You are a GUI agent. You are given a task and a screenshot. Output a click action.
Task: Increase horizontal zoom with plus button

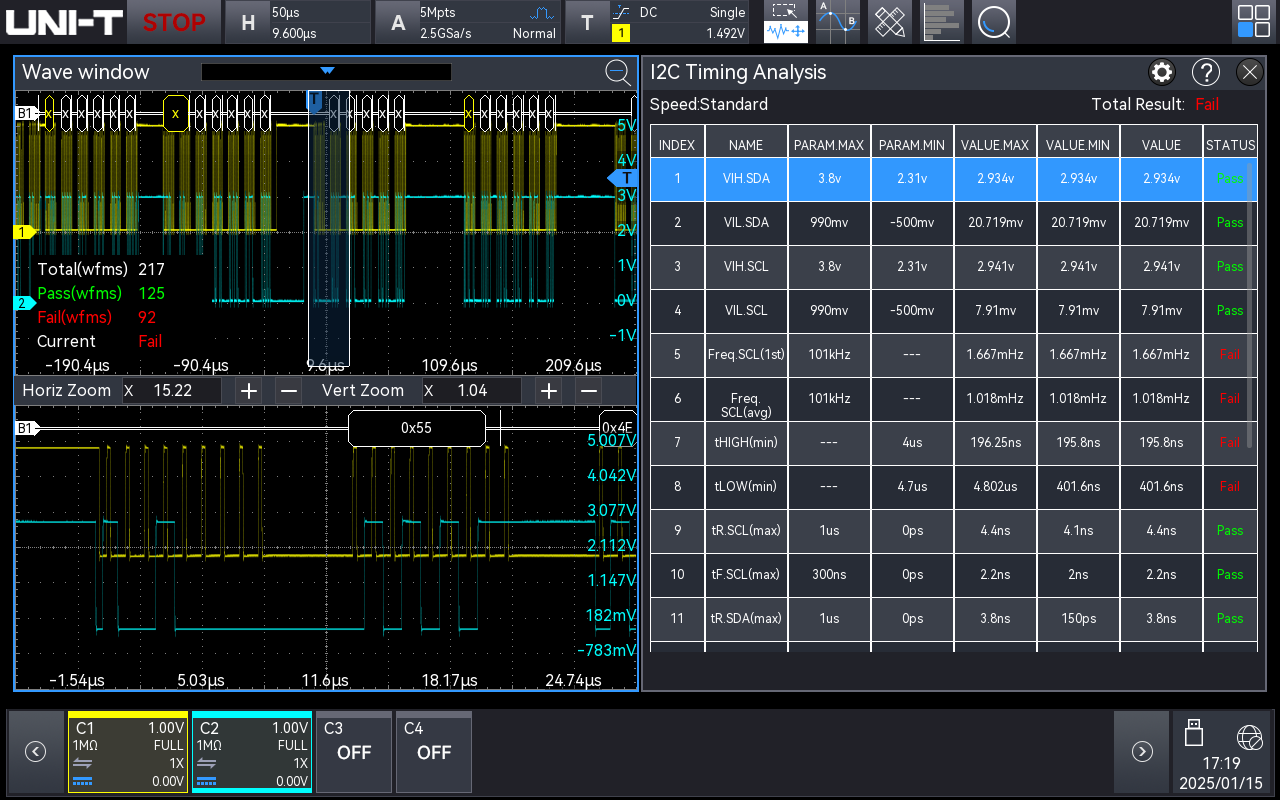click(249, 391)
